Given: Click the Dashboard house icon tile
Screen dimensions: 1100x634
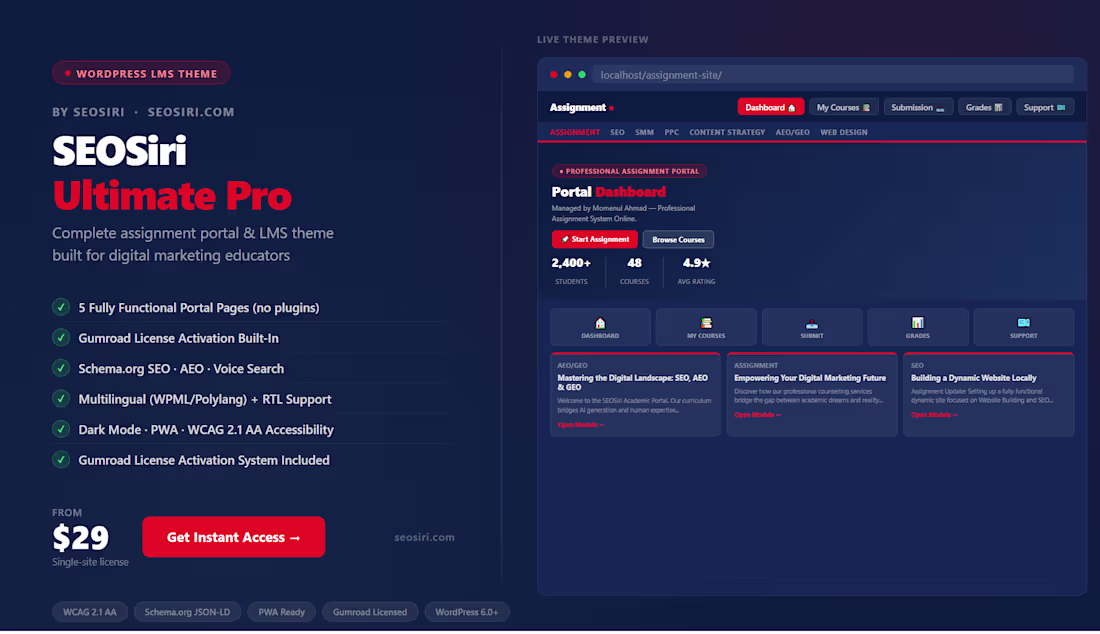Looking at the screenshot, I should click(600, 327).
